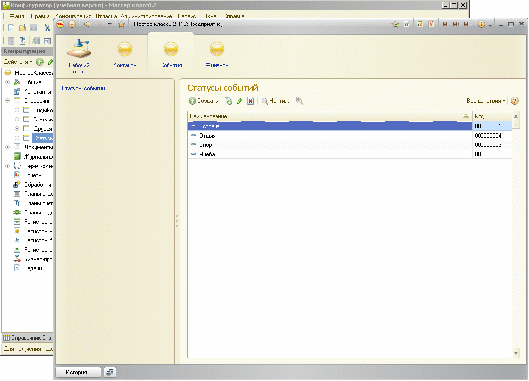529x381 pixels.
Task: Click icon button next to История
Action: pyautogui.click(x=110, y=372)
